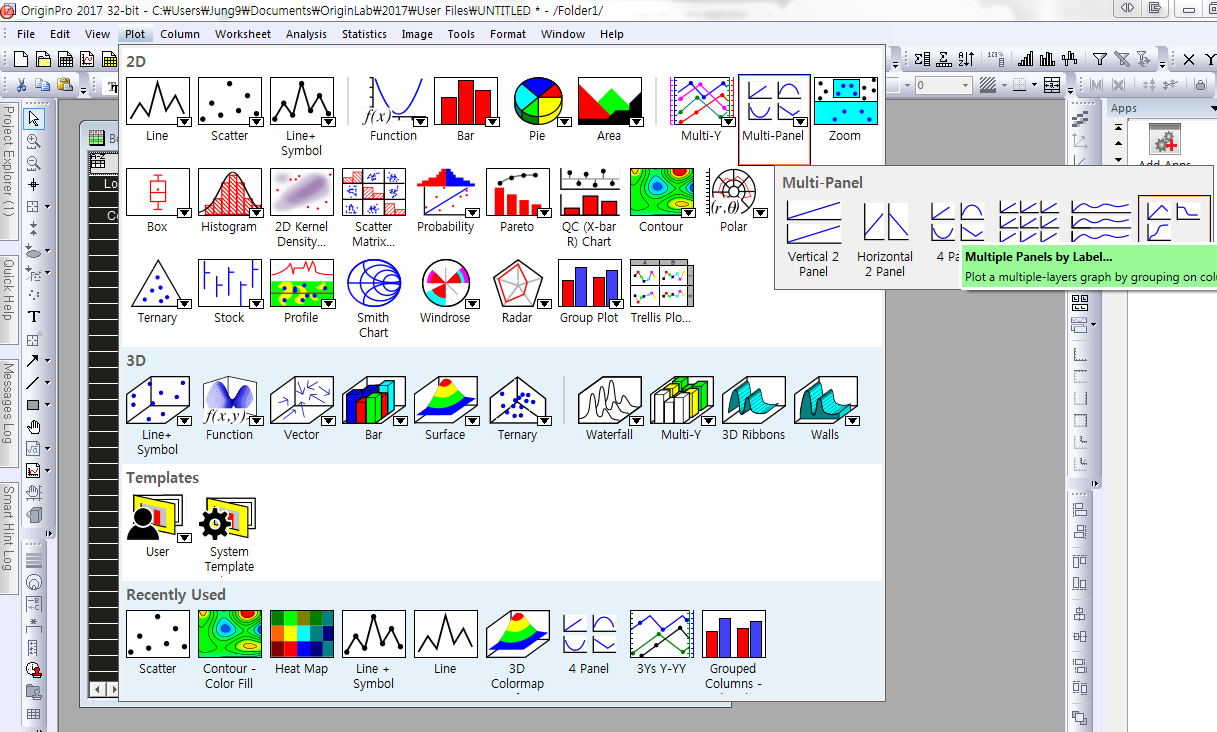Select the Trellis Plot icon
The width and height of the screenshot is (1217, 732).
tap(661, 283)
